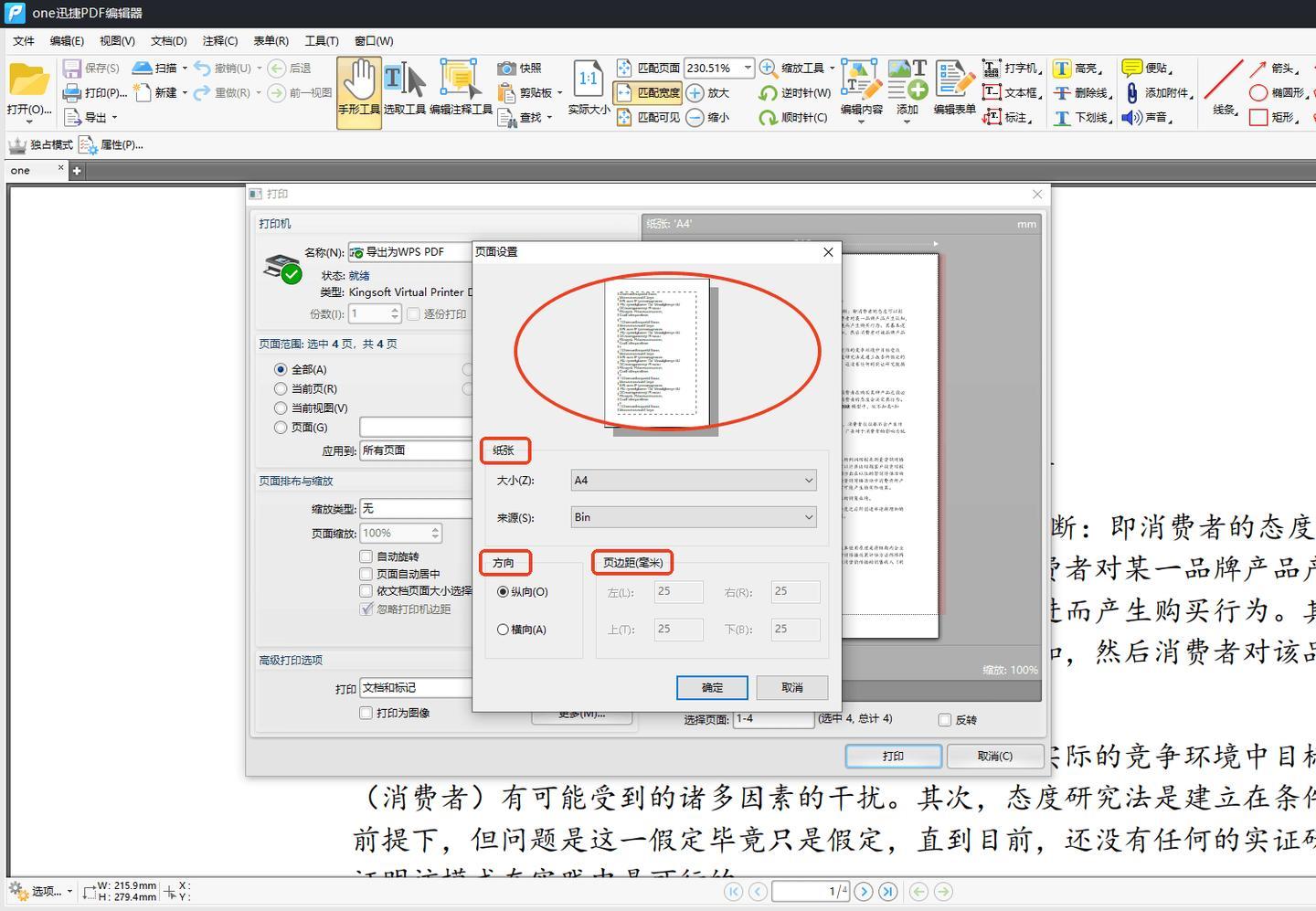Expand the paper source Bin dropdown
Viewport: 1316px width, 911px height.
(x=693, y=517)
